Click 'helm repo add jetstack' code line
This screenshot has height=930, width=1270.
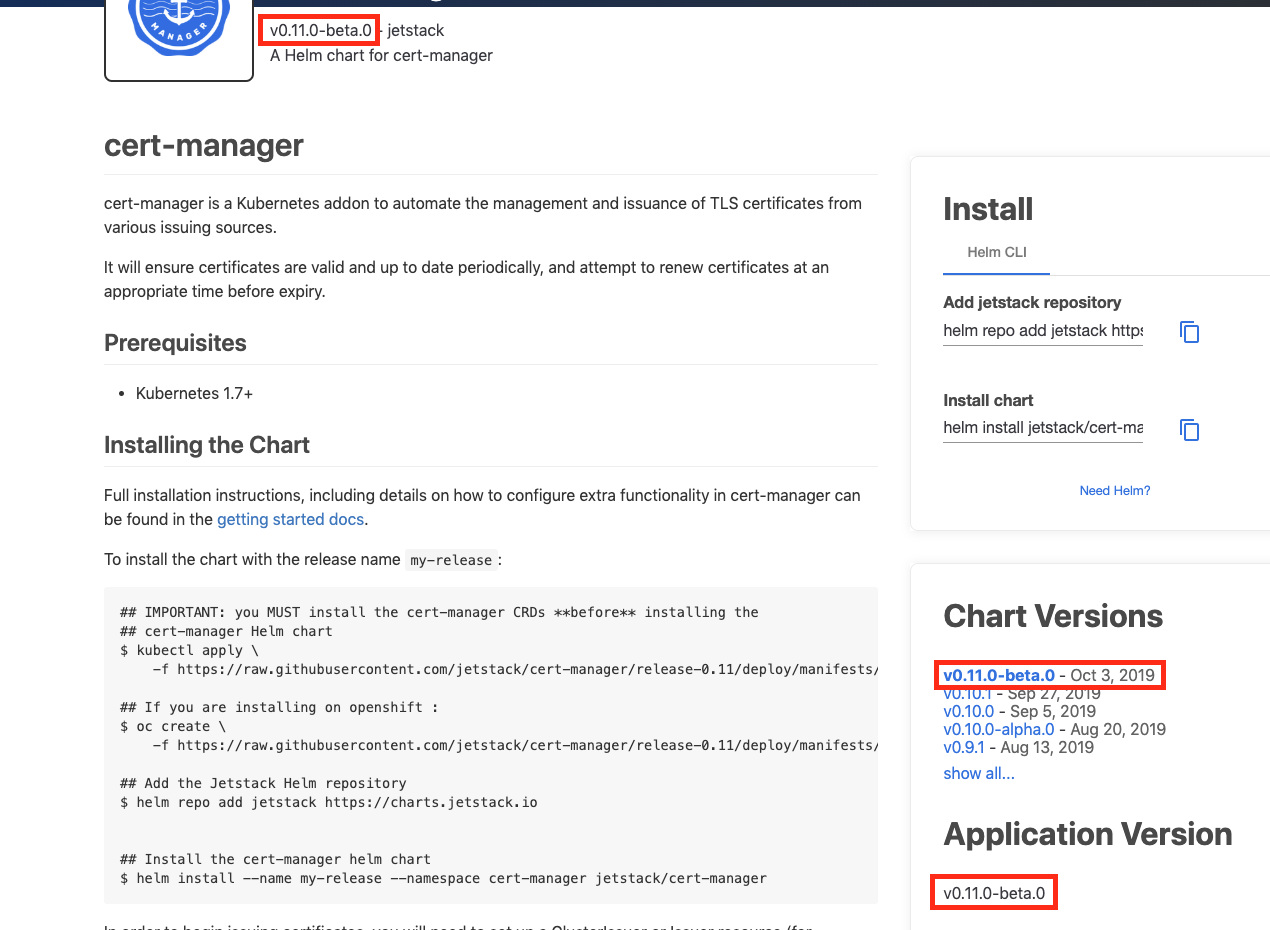[x=329, y=802]
